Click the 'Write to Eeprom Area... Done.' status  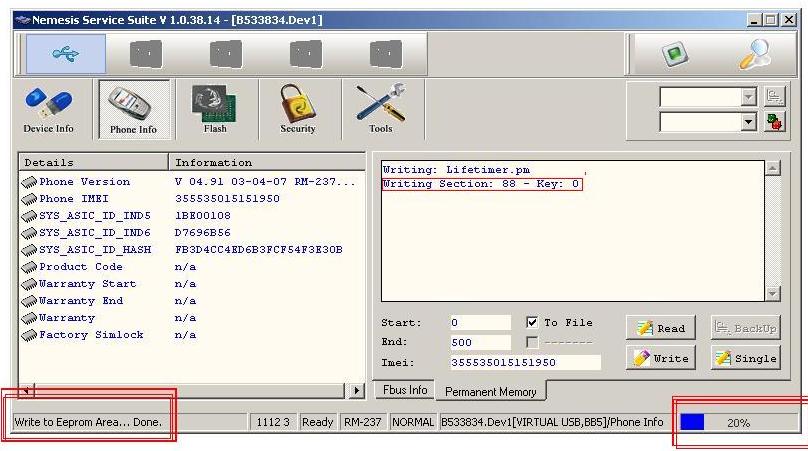[x=88, y=422]
